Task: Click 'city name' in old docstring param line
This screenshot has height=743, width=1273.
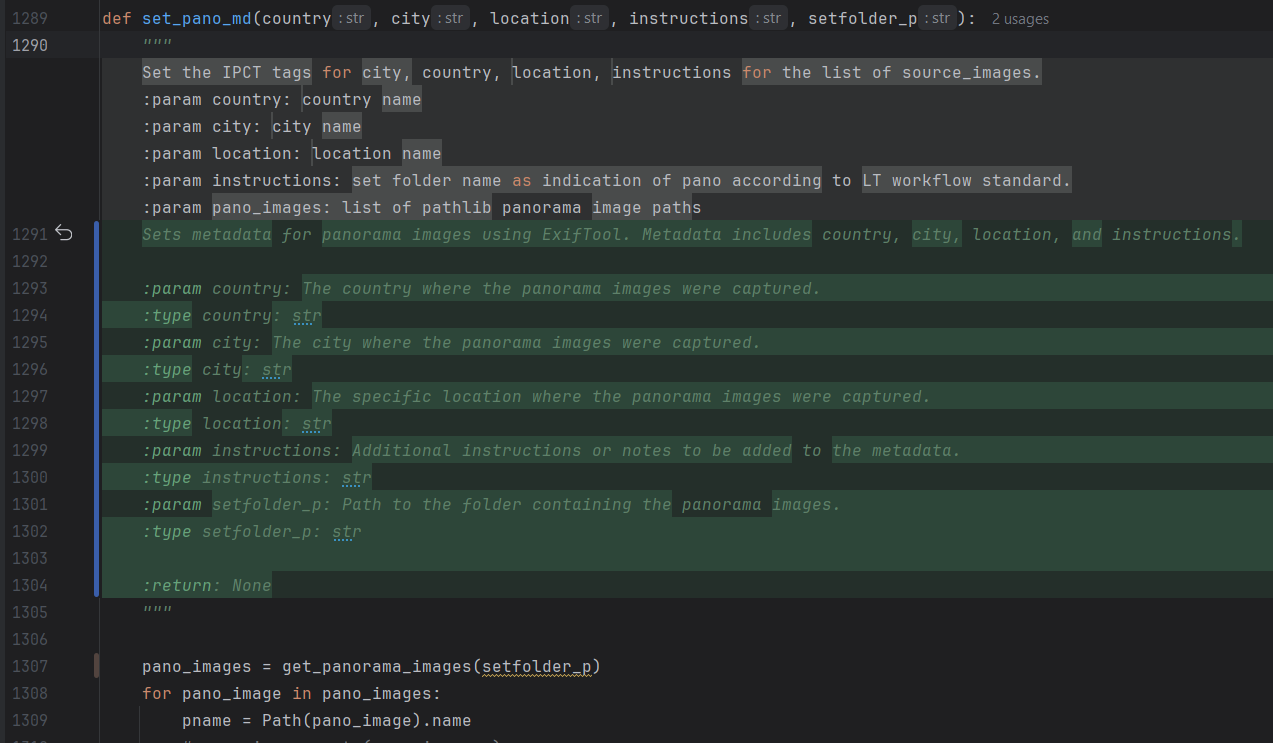Action: 317,127
